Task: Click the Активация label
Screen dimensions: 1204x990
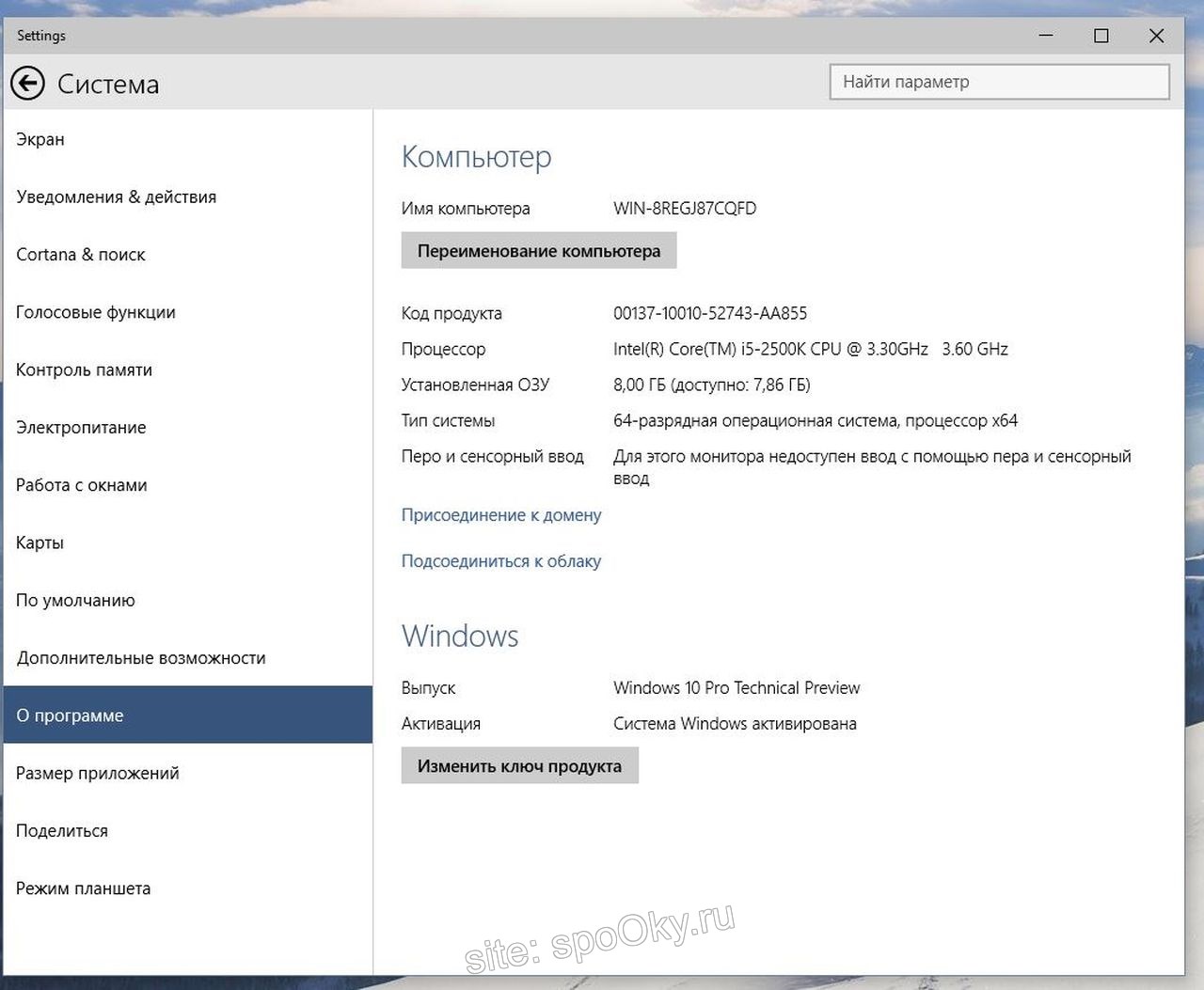Action: pyautogui.click(x=441, y=724)
